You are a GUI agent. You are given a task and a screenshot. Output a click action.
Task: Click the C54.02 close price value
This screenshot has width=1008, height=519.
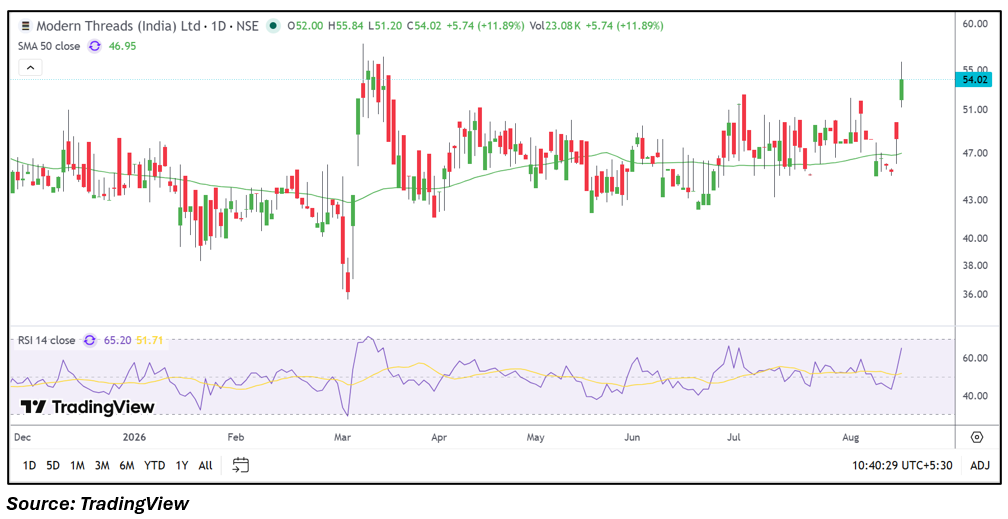(422, 26)
